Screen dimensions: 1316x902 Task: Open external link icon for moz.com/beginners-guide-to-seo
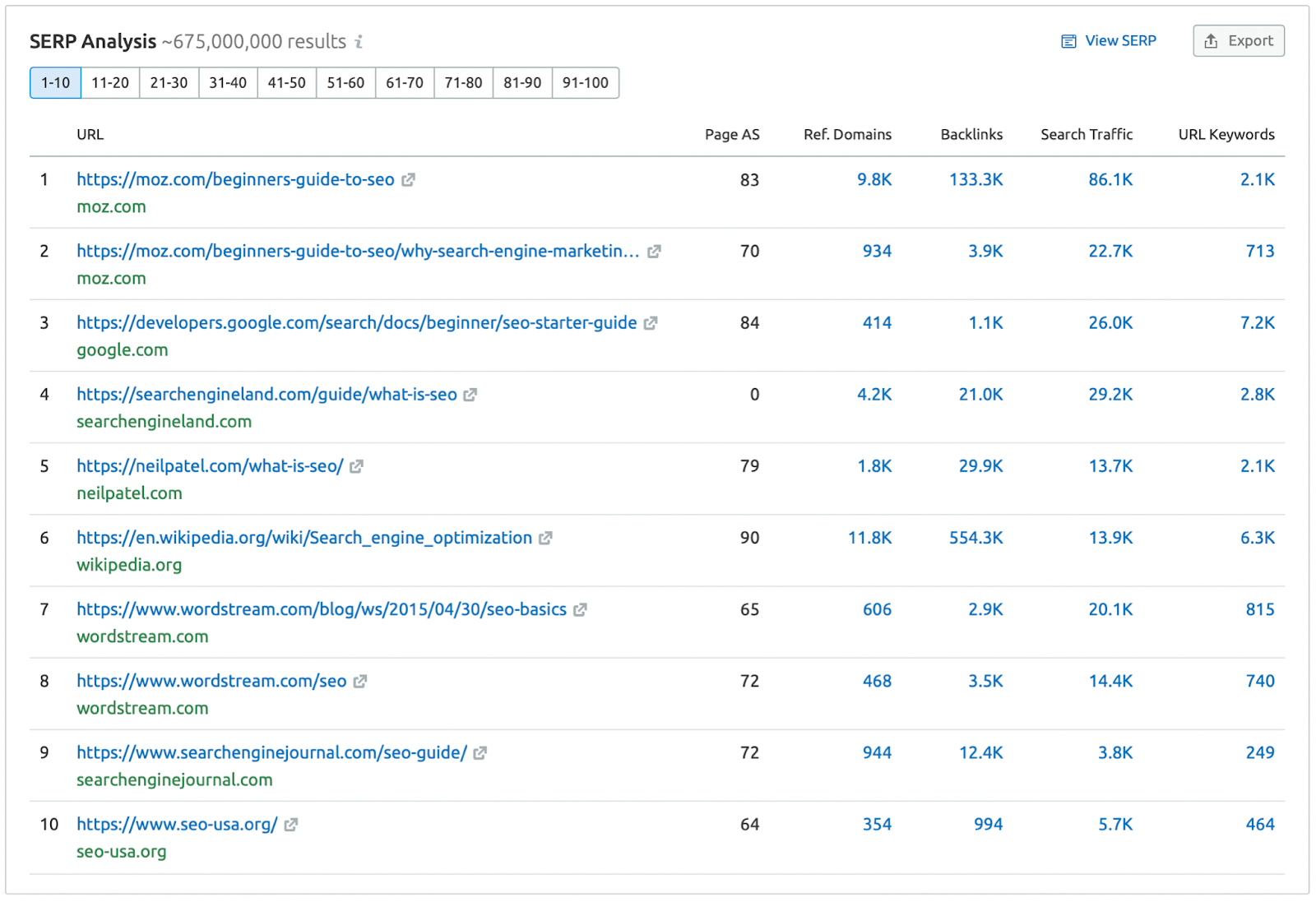point(408,180)
